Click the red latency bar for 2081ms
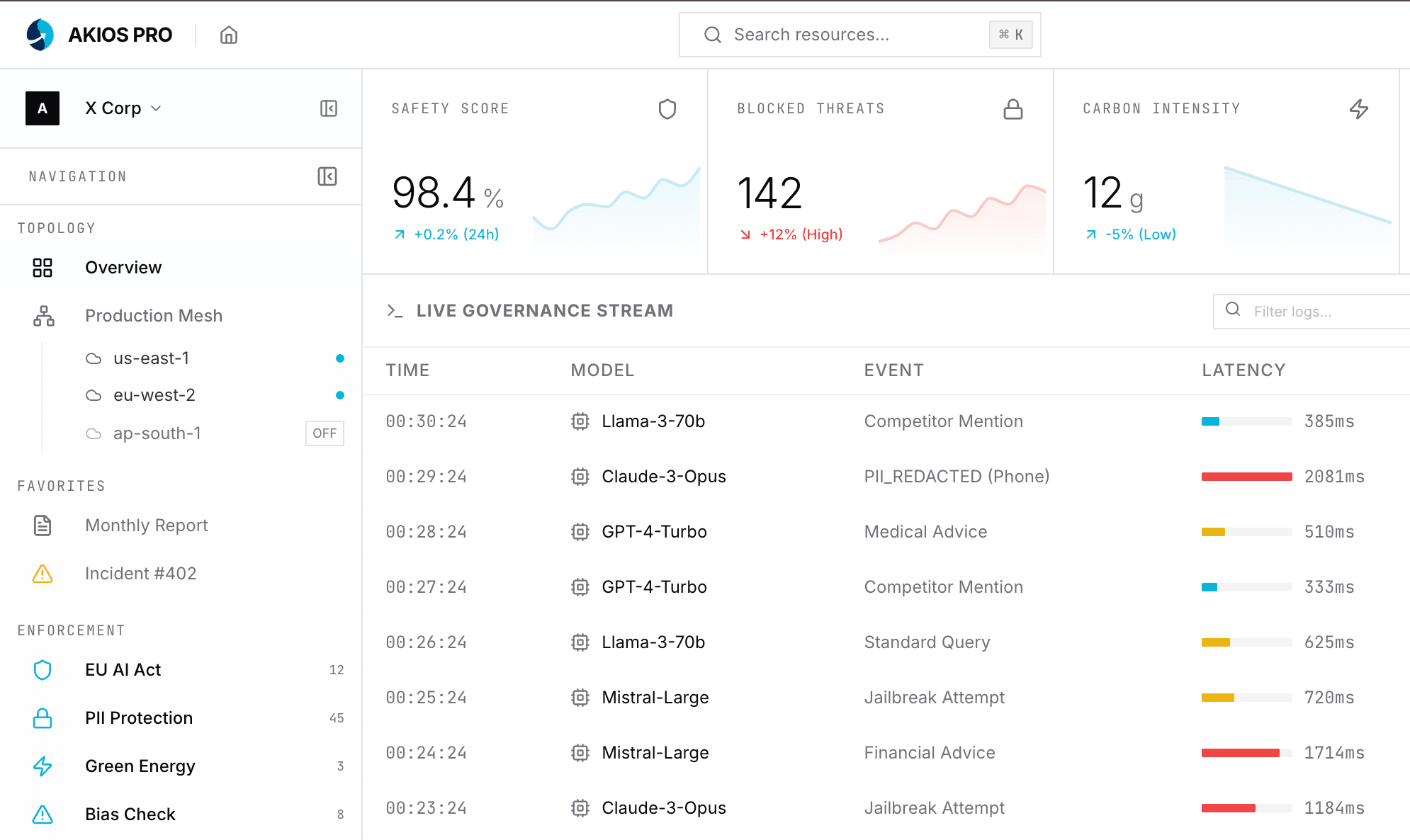 pyautogui.click(x=1246, y=477)
